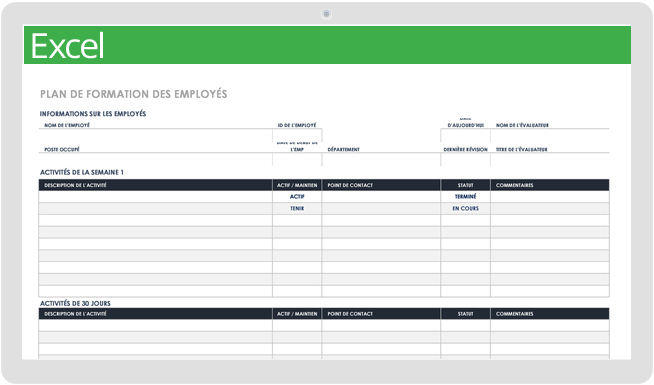The image size is (654, 385).
Task: Select point de contact cell in TENIR row
Action: click(x=381, y=209)
